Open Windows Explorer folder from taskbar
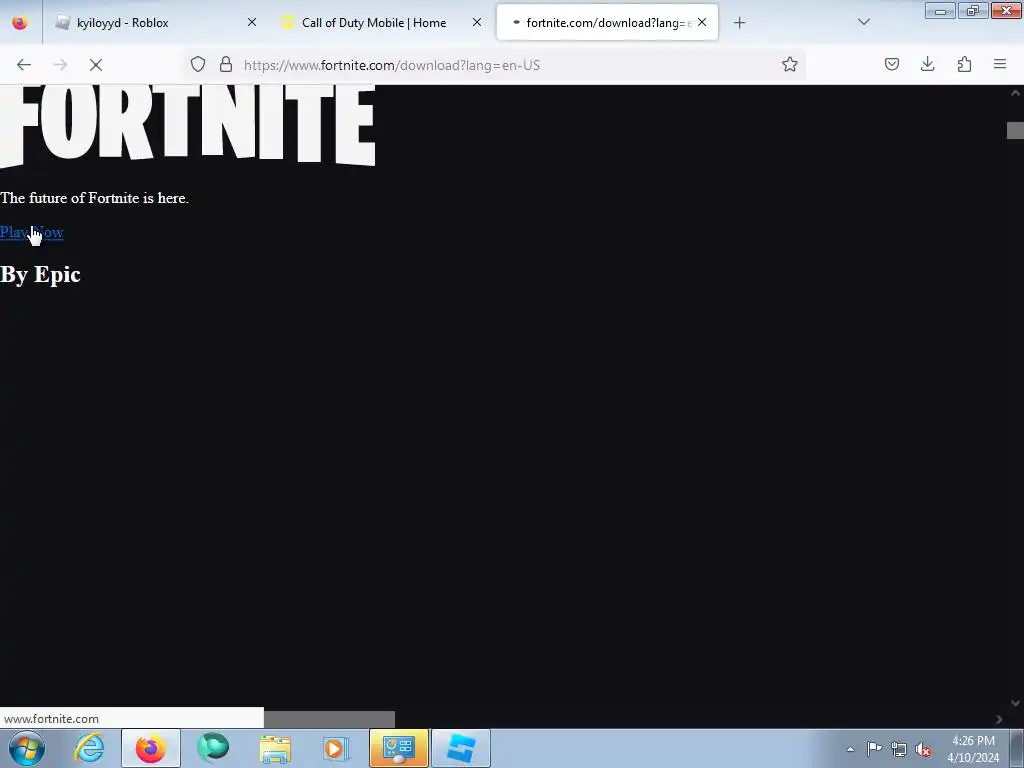 click(x=275, y=748)
